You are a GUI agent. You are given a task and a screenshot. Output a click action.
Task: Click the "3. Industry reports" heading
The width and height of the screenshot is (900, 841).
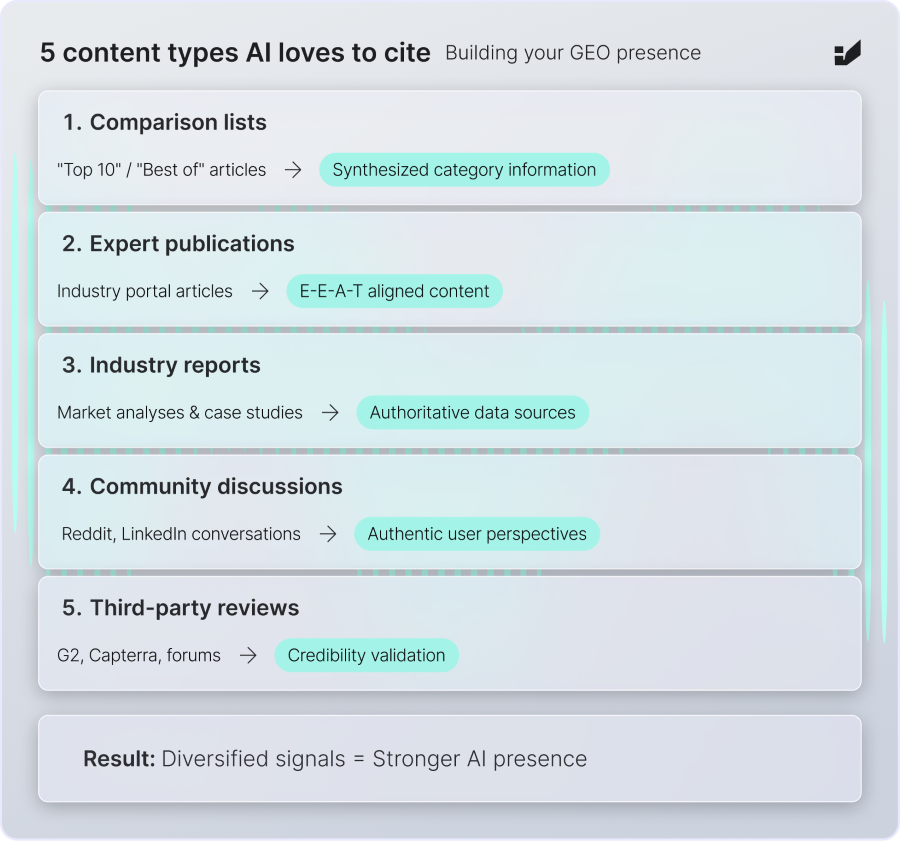click(161, 366)
